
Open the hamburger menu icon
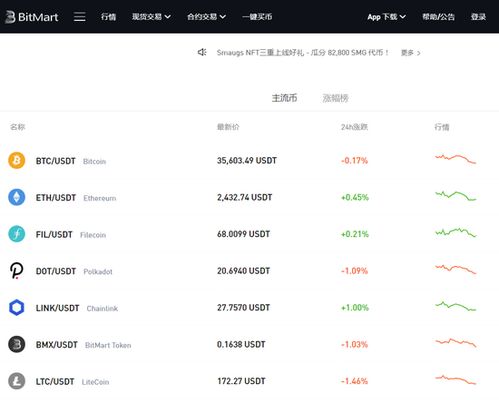[79, 17]
